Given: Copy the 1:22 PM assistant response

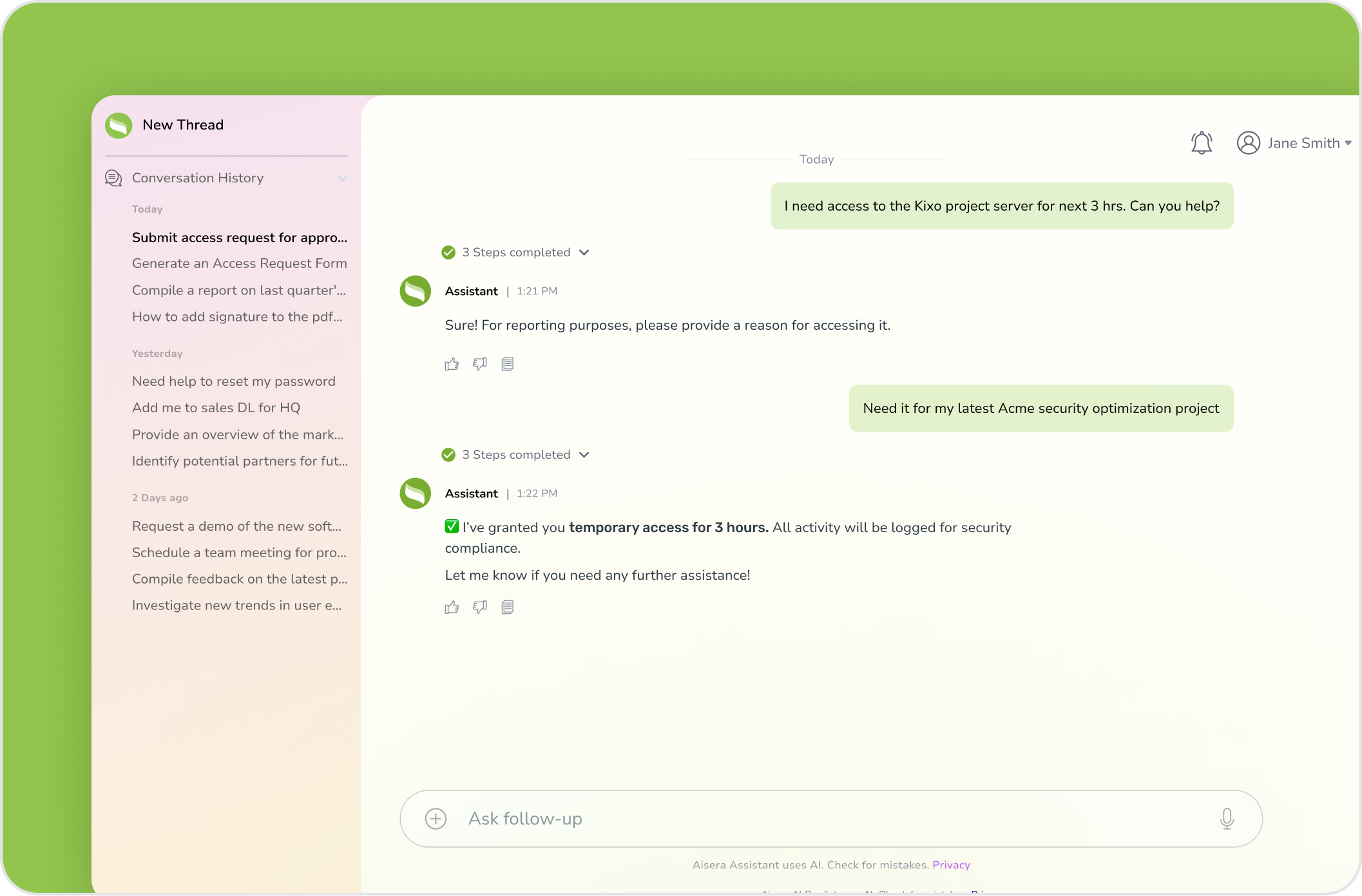Looking at the screenshot, I should [508, 607].
